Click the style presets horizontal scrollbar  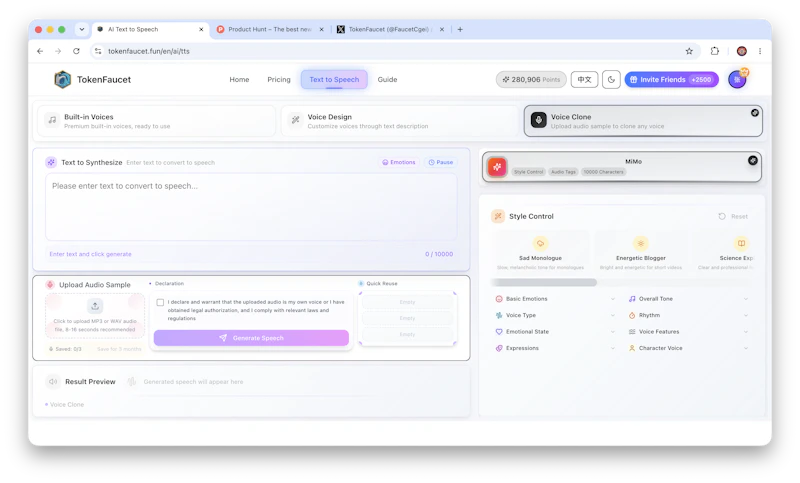coord(544,282)
